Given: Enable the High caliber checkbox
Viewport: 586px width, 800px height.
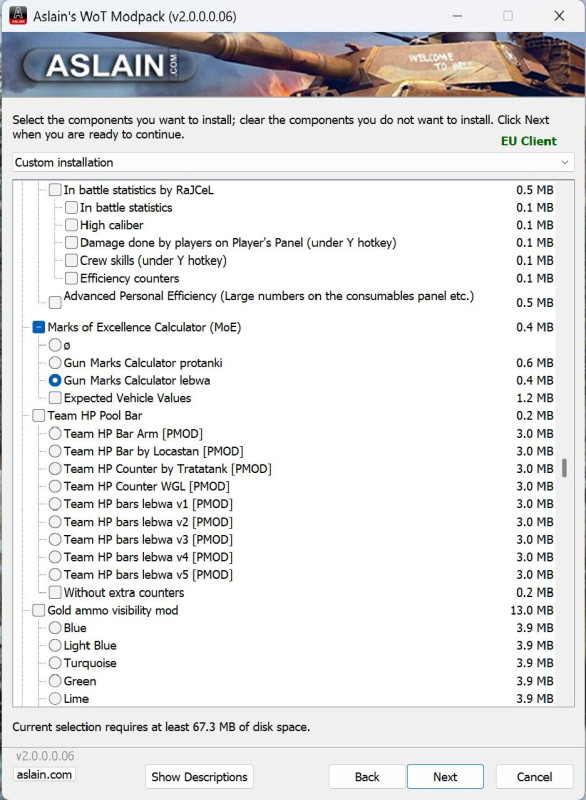Looking at the screenshot, I should tap(71, 225).
